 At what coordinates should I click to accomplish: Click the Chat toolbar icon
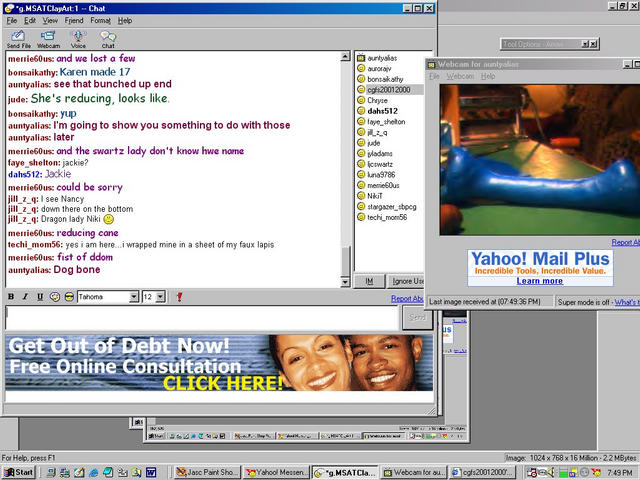pyautogui.click(x=108, y=39)
